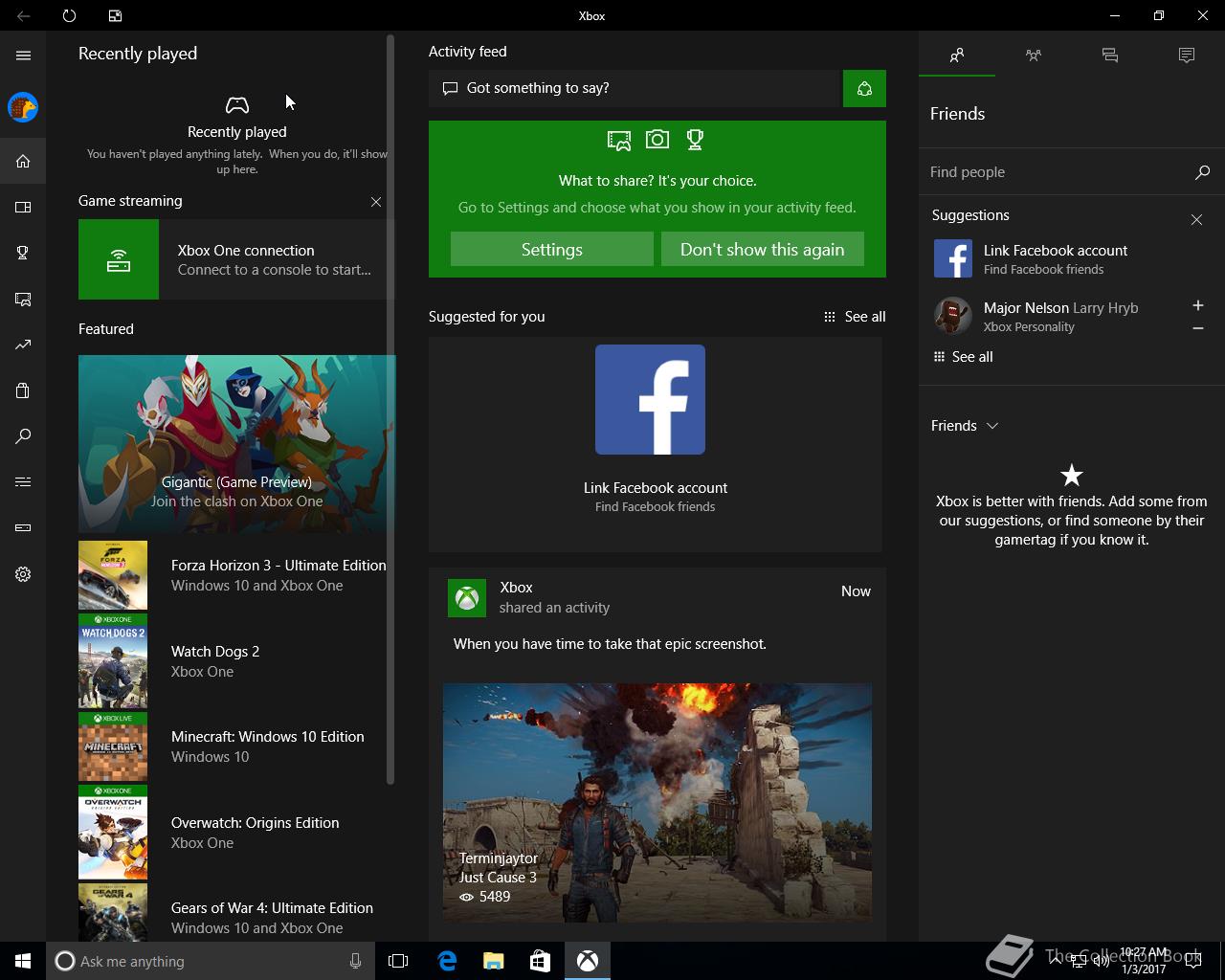The width and height of the screenshot is (1225, 980).
Task: Close the Game streaming section
Action: (x=376, y=202)
